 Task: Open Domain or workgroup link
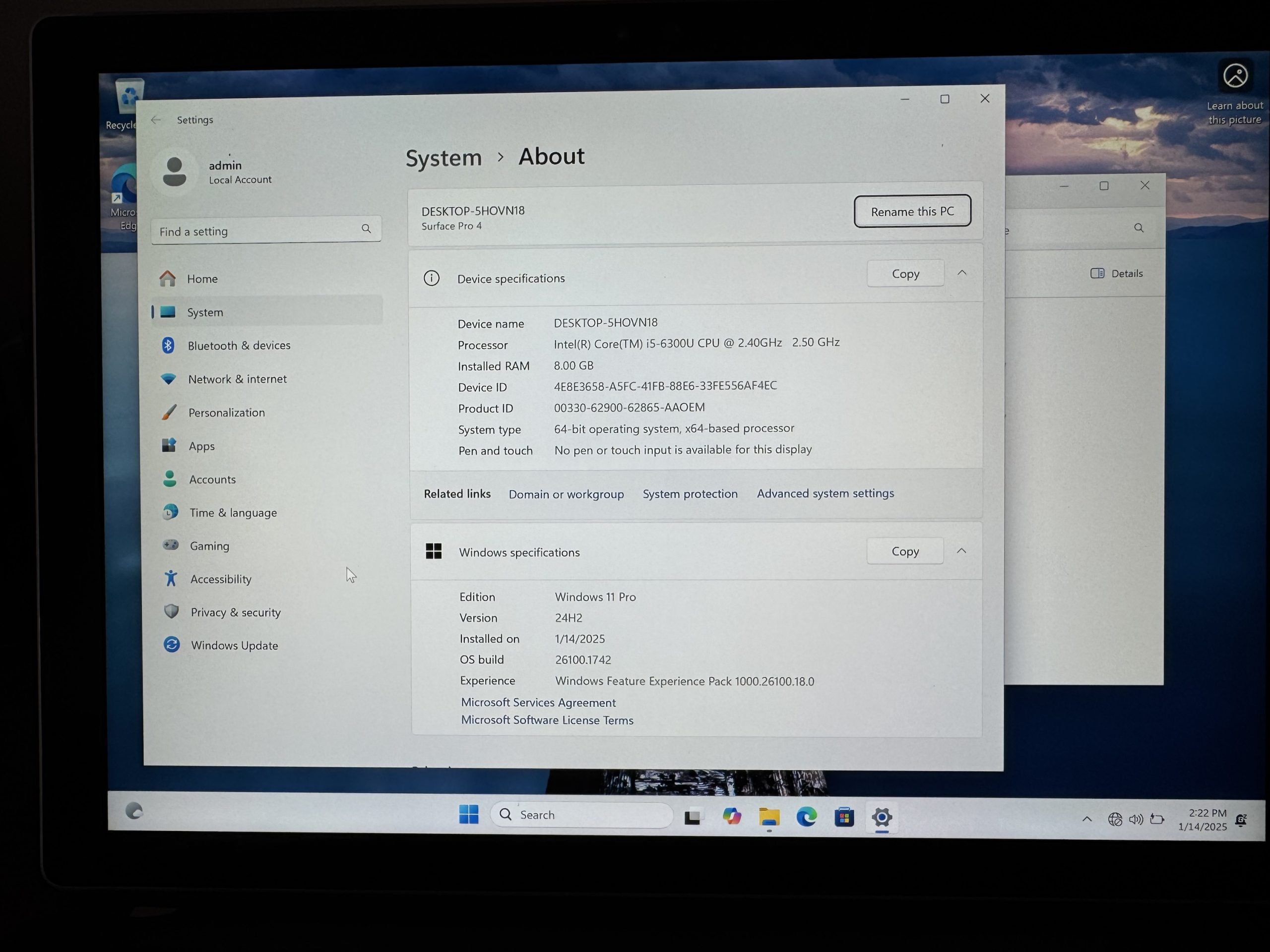pyautogui.click(x=566, y=494)
